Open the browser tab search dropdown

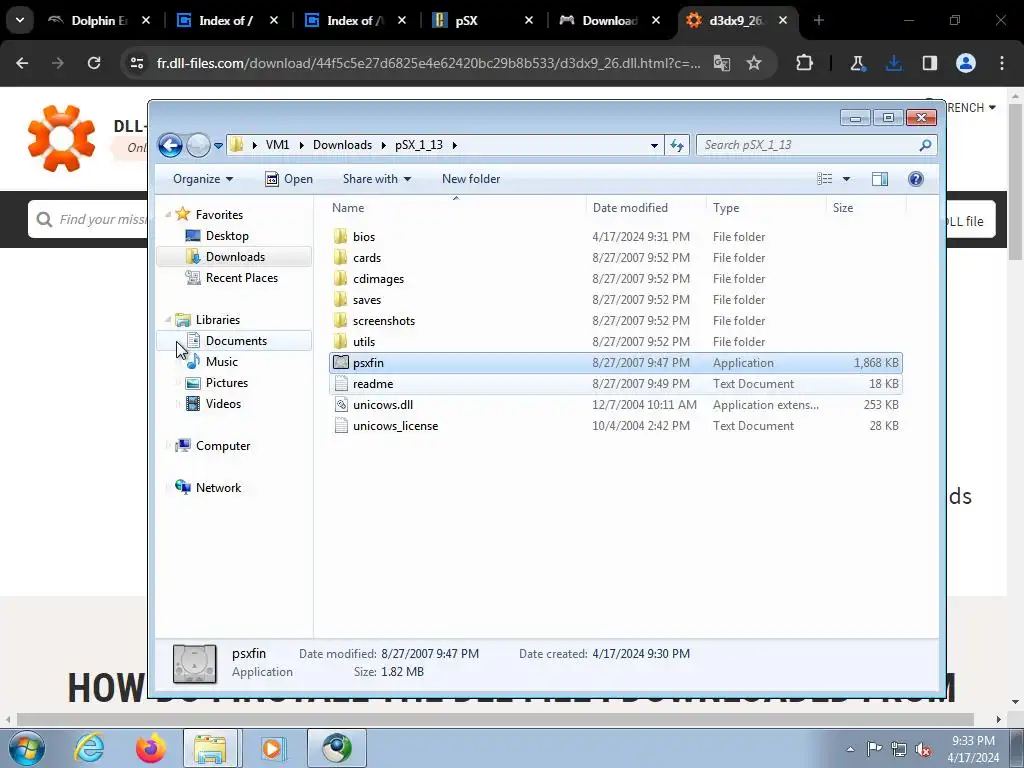tap(20, 21)
